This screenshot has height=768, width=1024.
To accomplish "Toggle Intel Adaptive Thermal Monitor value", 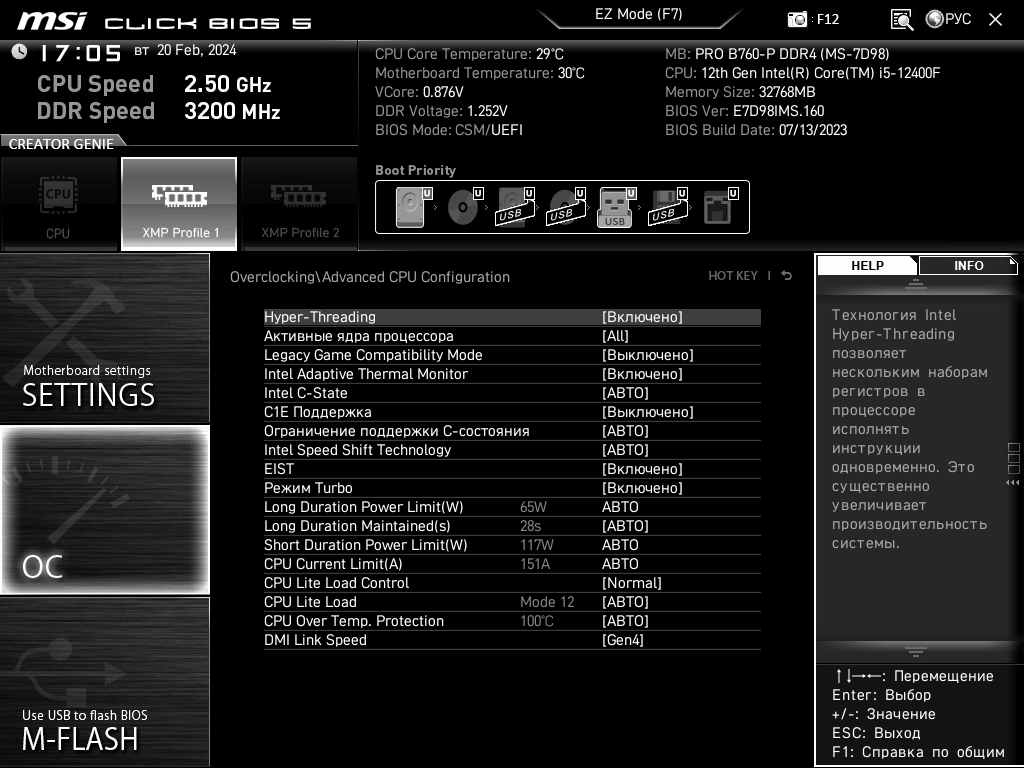I will point(512,374).
